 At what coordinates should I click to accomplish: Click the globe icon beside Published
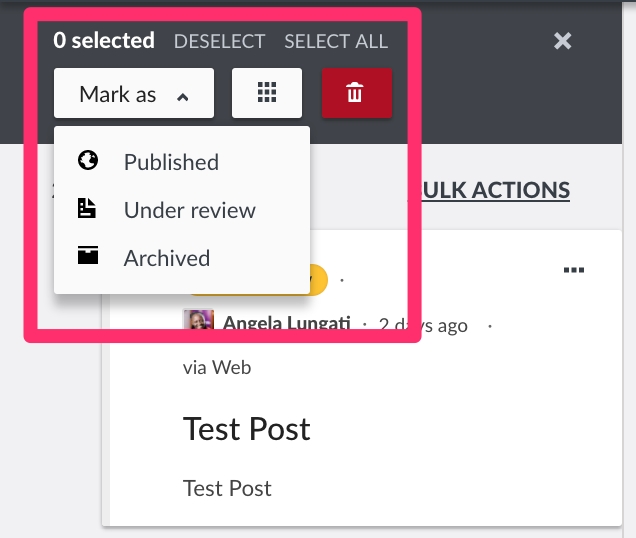tap(88, 161)
